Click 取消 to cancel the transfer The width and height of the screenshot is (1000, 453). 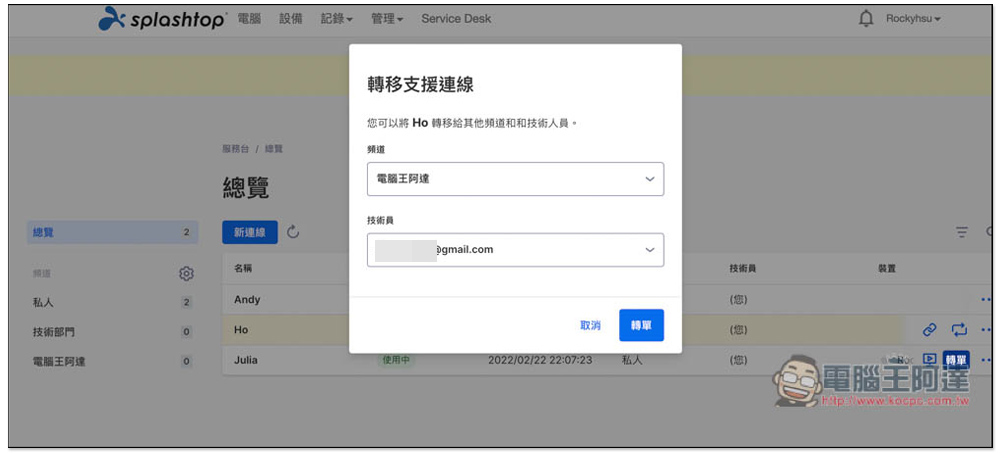pyautogui.click(x=590, y=325)
